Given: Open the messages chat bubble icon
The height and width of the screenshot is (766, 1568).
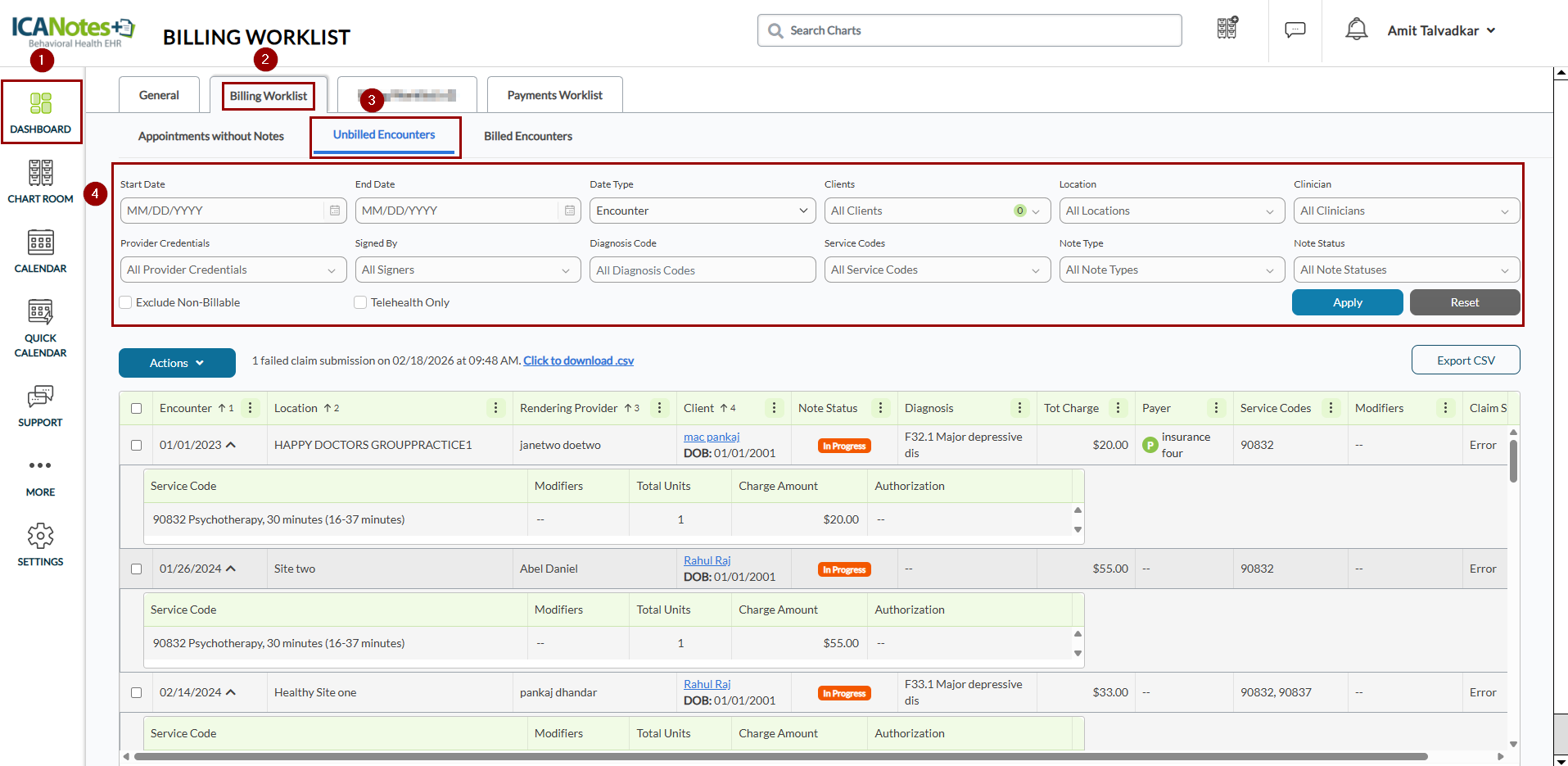Looking at the screenshot, I should 1295,30.
